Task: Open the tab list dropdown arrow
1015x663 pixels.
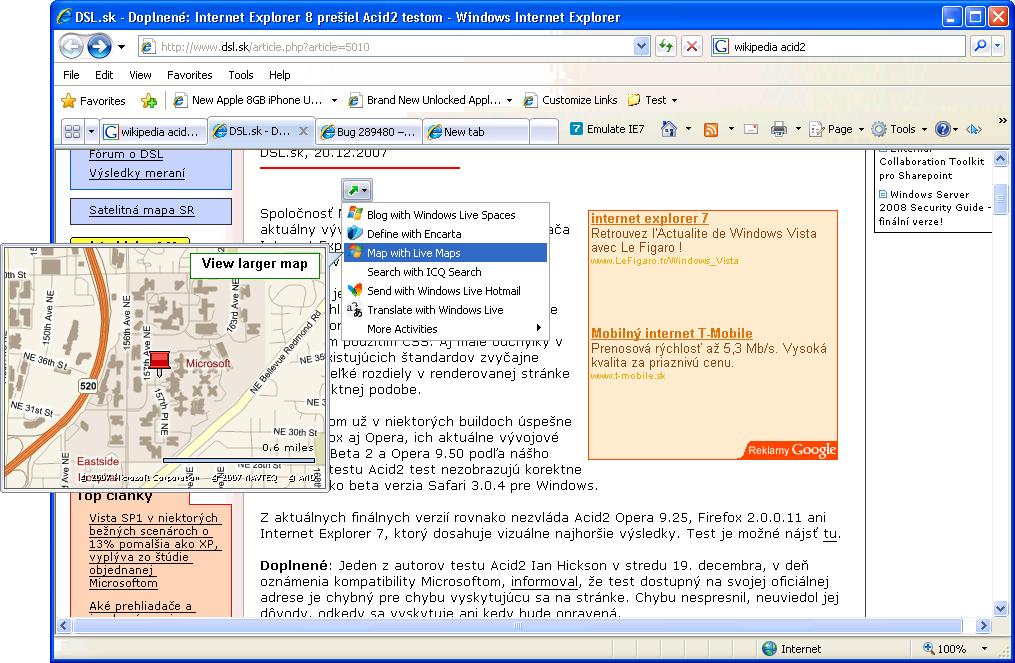Action: (91, 132)
